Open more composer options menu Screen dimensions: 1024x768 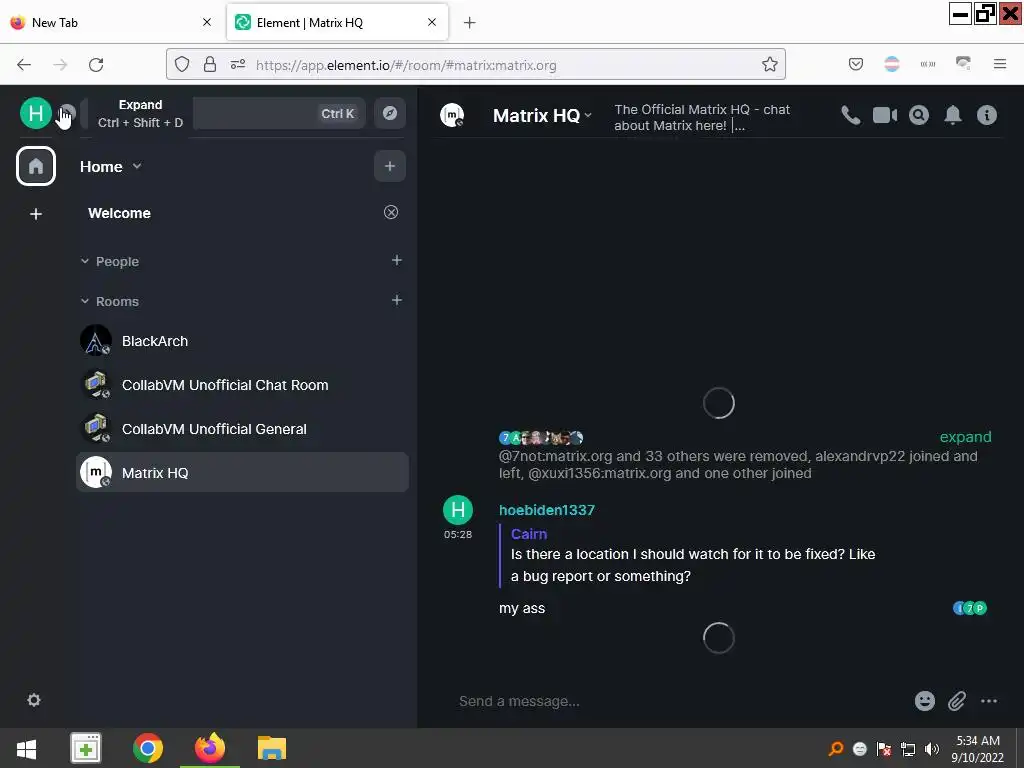pyautogui.click(x=989, y=701)
